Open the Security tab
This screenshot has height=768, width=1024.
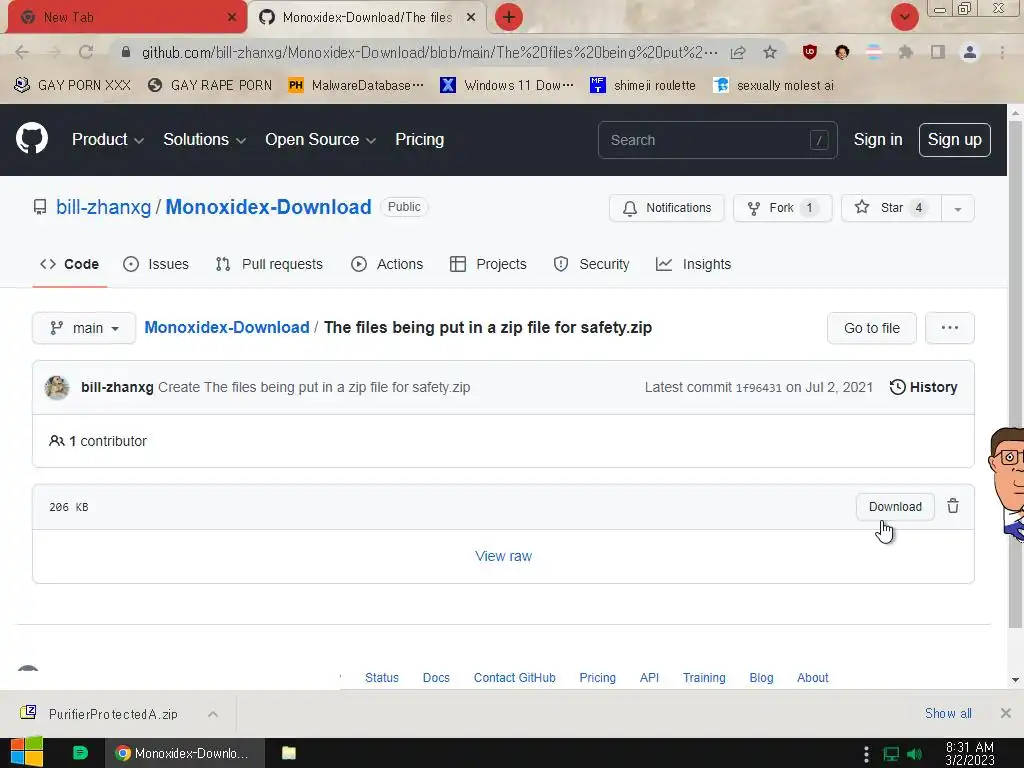tap(592, 264)
